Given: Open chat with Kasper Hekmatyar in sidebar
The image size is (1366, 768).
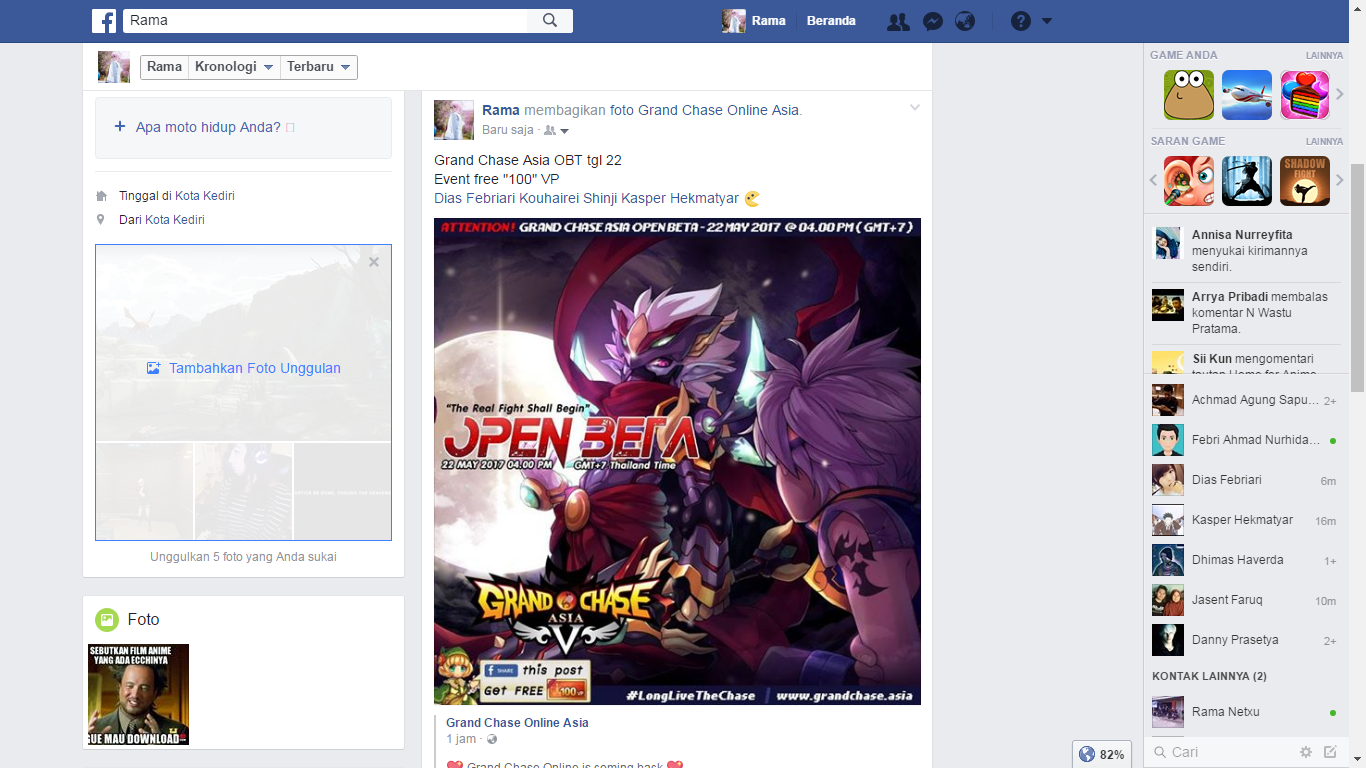Looking at the screenshot, I should pyautogui.click(x=1244, y=520).
